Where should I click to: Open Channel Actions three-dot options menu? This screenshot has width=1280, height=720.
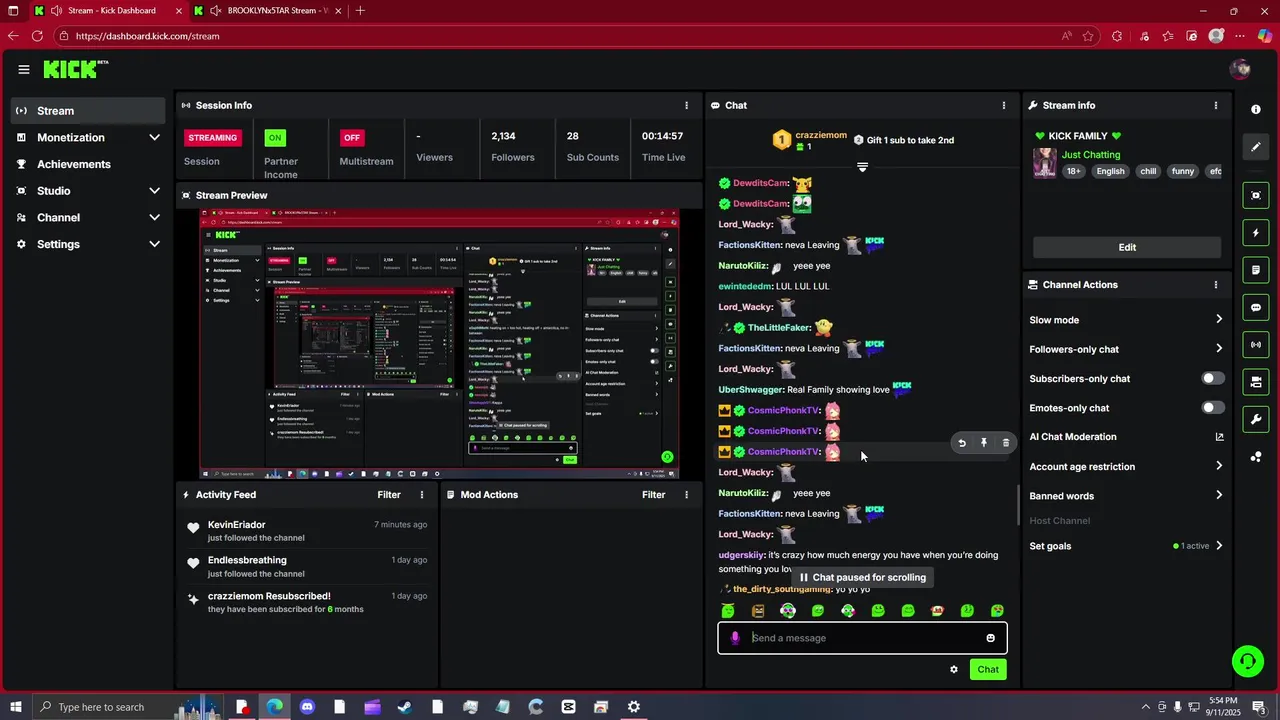coord(1216,285)
